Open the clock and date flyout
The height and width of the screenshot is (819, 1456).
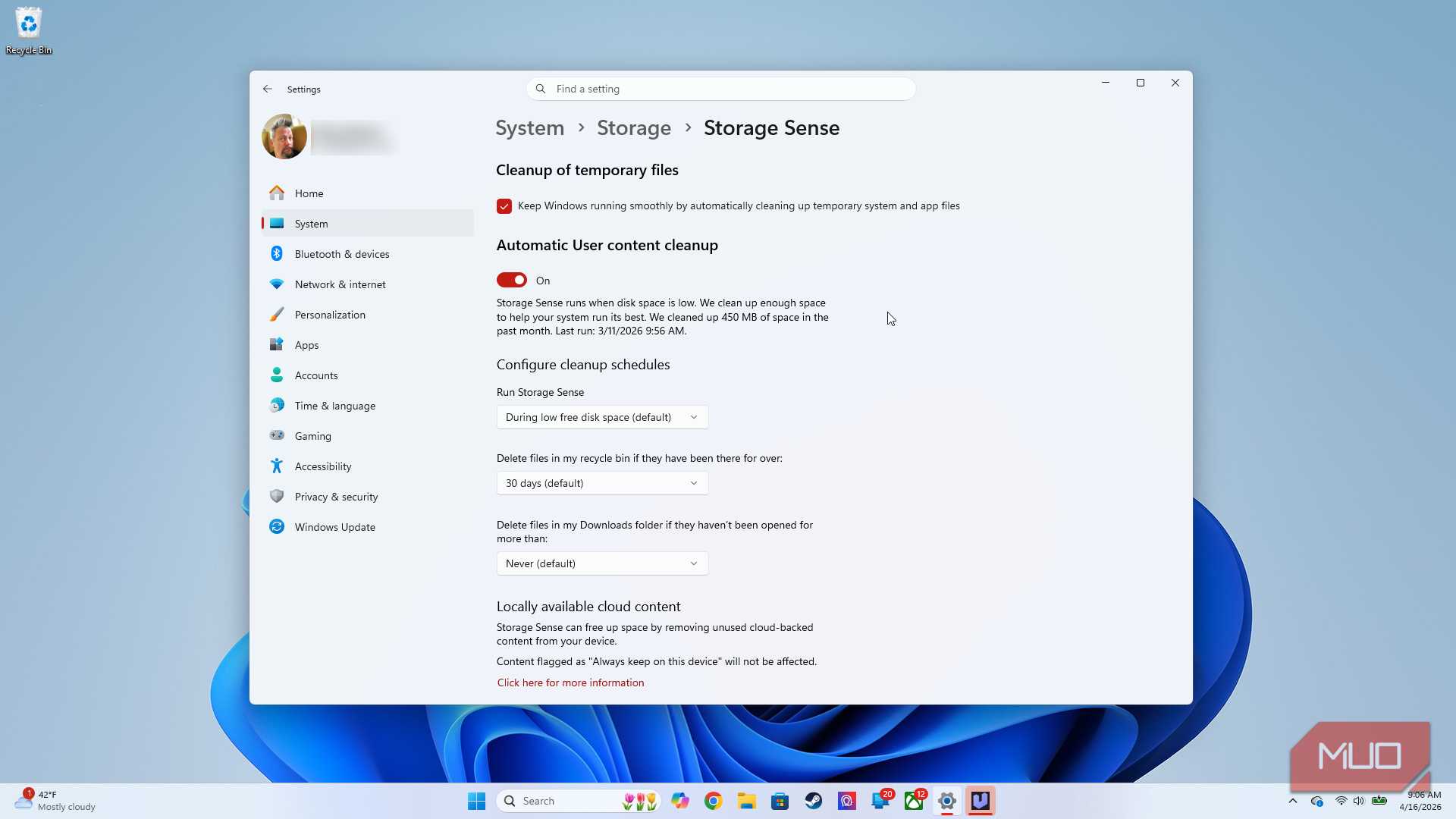click(x=1420, y=801)
